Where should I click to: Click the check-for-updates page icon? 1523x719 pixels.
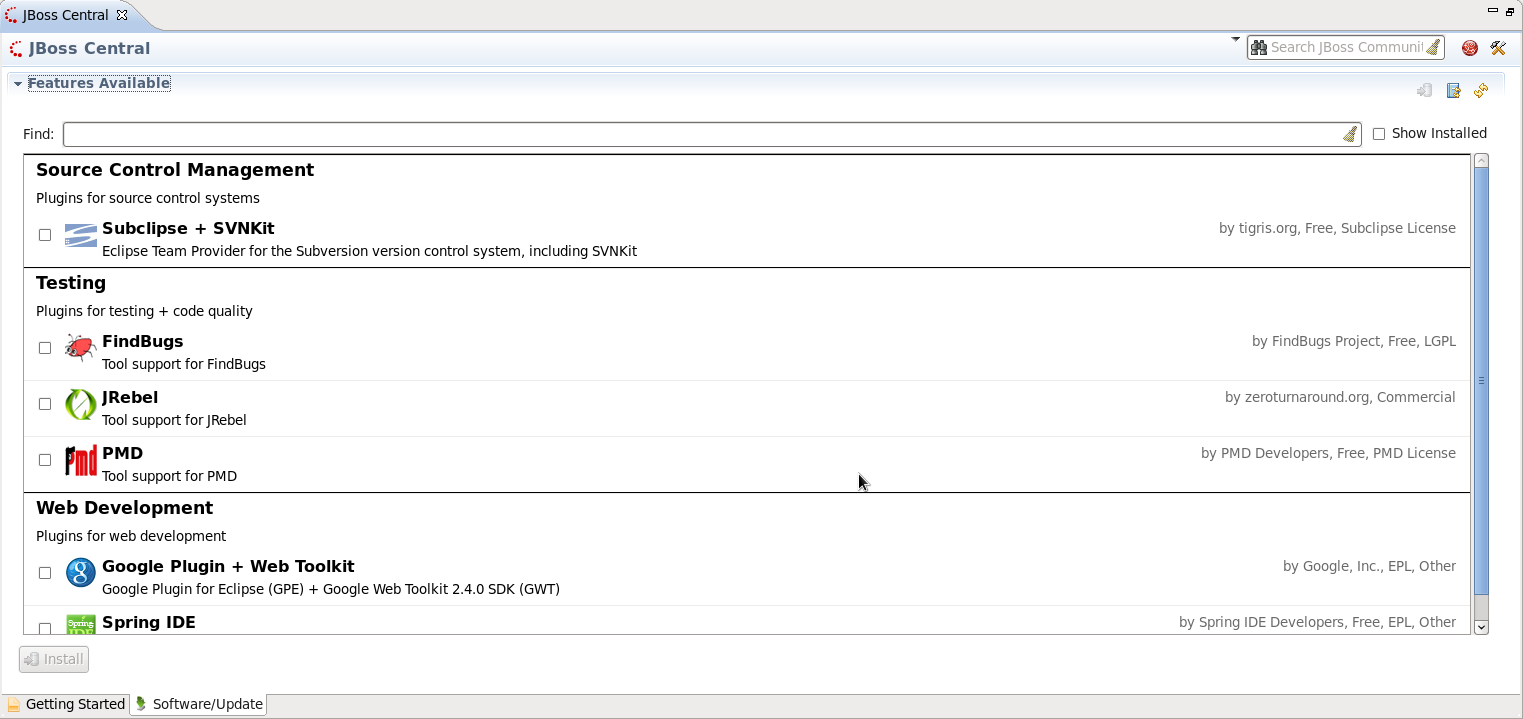click(x=1454, y=91)
